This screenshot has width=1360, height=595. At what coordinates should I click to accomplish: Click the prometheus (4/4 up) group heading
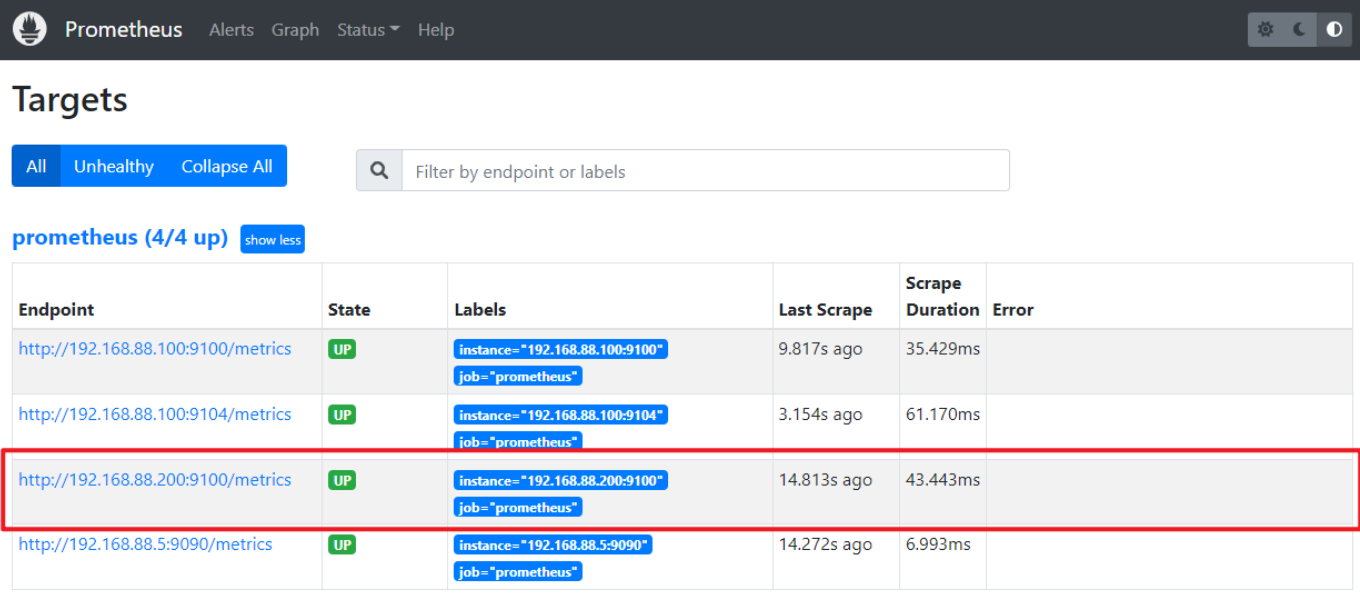click(x=120, y=238)
